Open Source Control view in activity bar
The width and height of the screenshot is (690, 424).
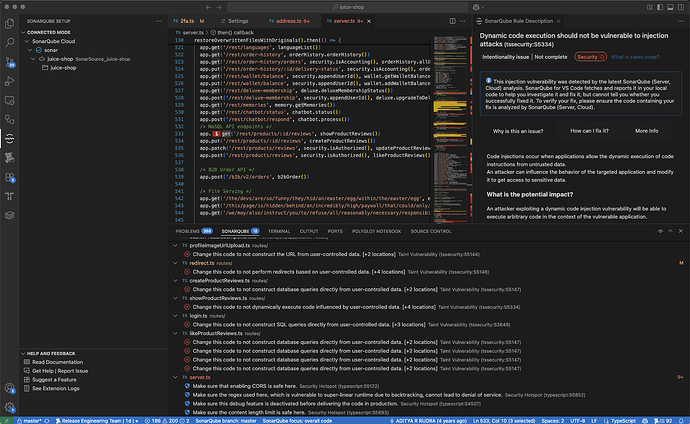(x=9, y=62)
